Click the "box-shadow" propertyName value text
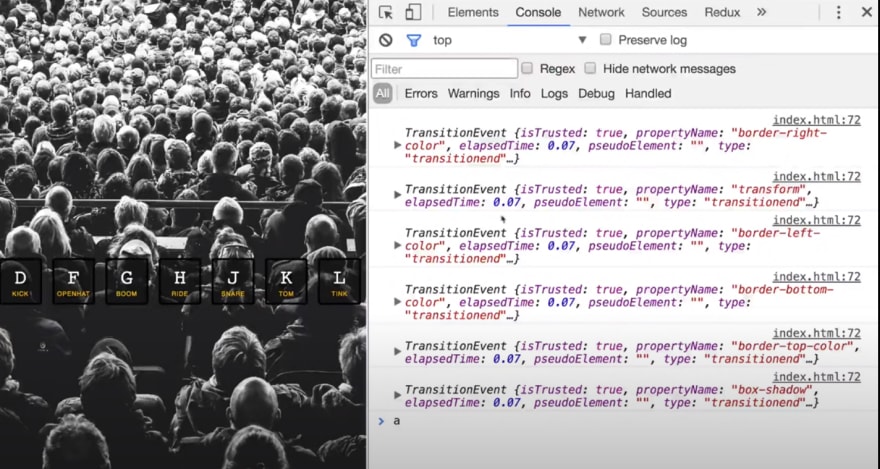Image resolution: width=880 pixels, height=469 pixels. coord(772,390)
